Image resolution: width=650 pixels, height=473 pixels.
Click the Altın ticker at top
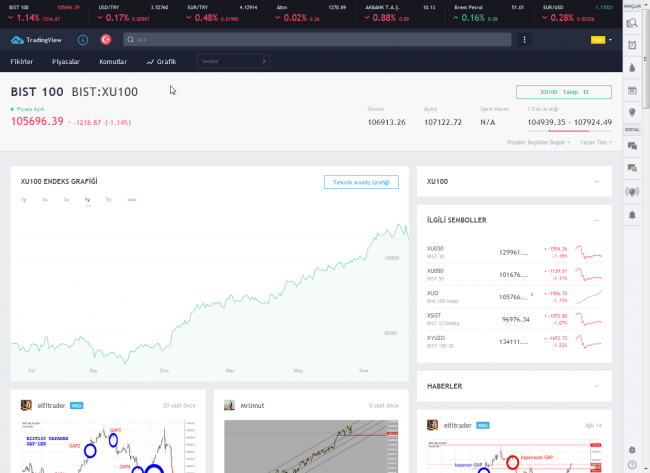(x=311, y=13)
